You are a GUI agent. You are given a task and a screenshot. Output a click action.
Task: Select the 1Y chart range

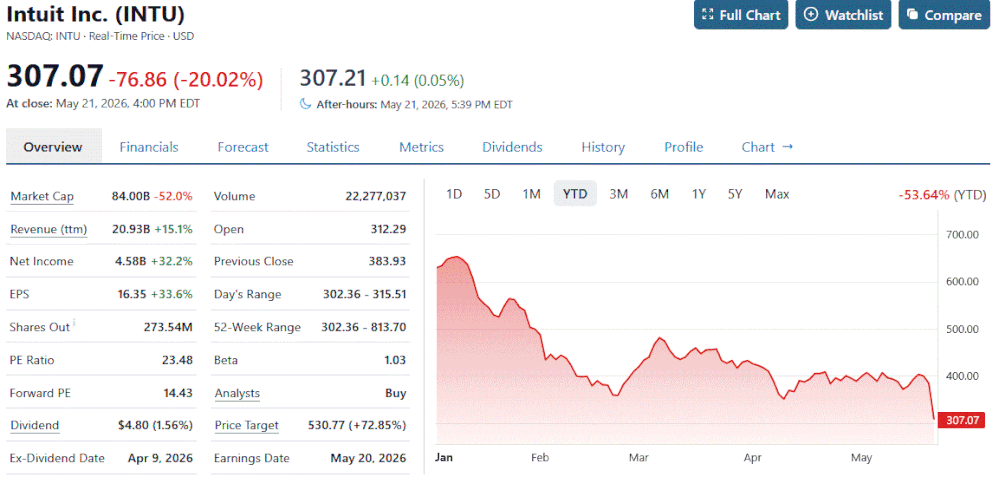click(x=699, y=194)
